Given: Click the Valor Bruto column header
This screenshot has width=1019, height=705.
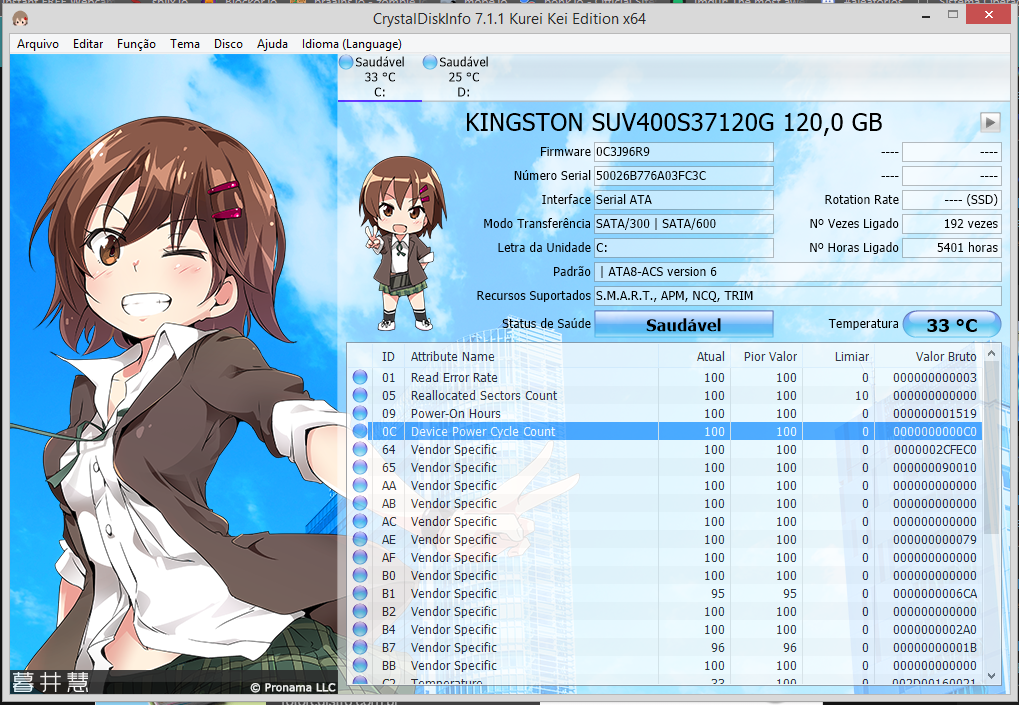Looking at the screenshot, I should tap(929, 357).
